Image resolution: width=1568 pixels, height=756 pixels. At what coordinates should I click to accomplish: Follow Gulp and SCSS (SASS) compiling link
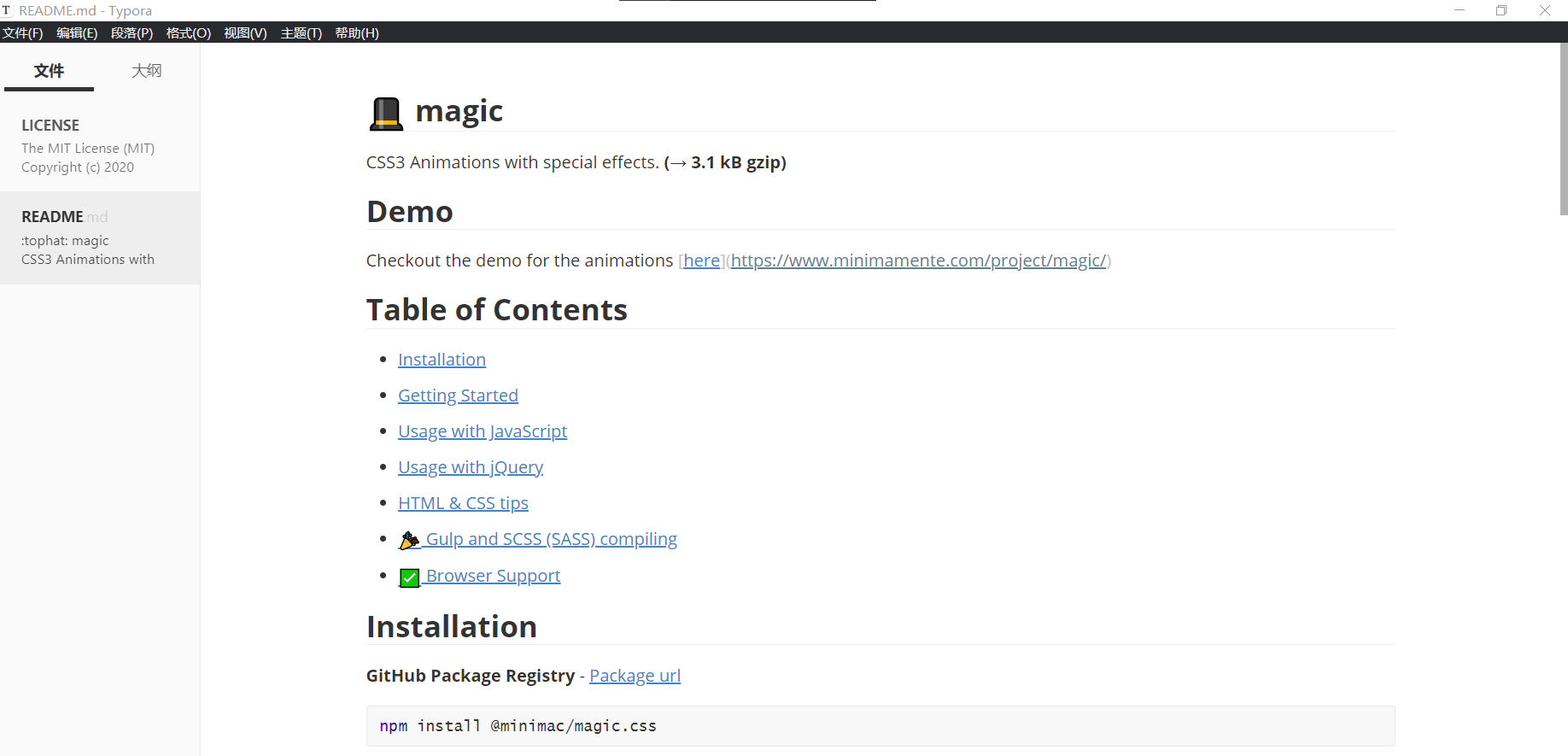click(x=551, y=539)
